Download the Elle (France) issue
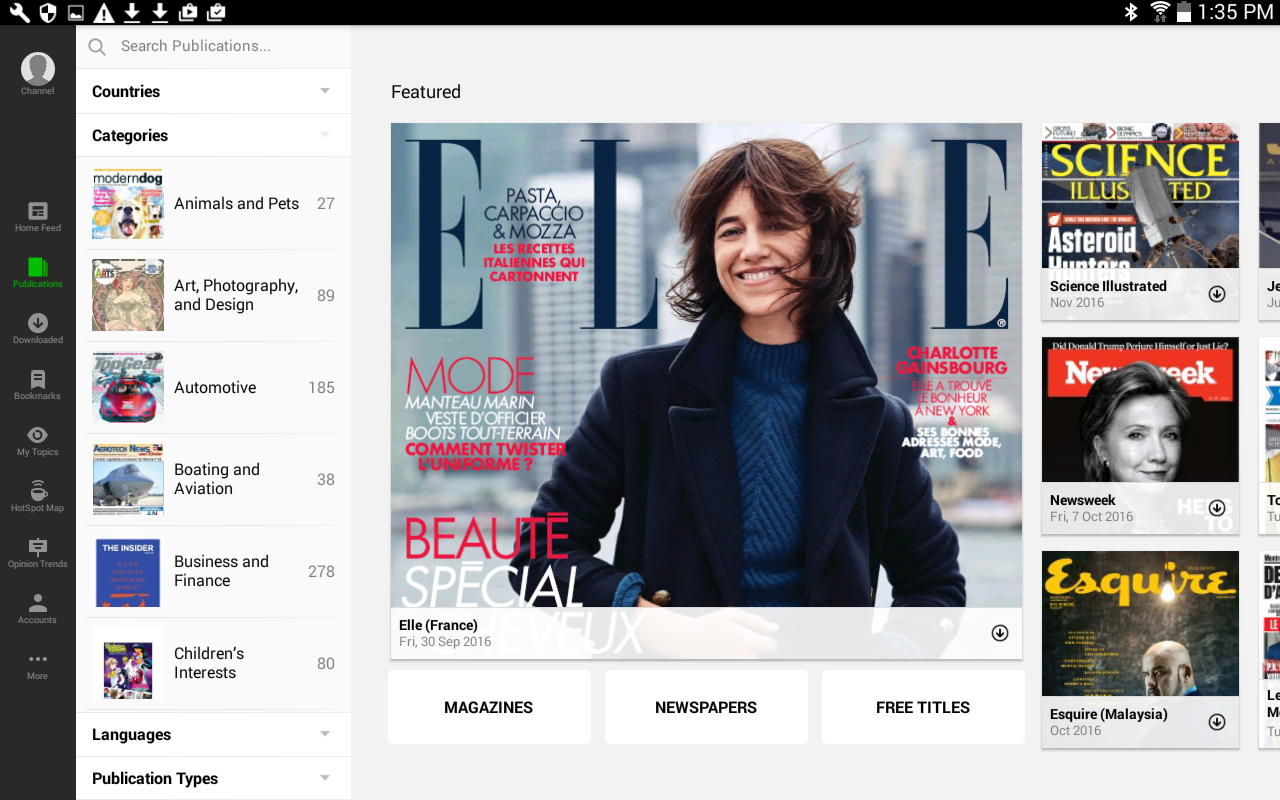 coord(999,632)
